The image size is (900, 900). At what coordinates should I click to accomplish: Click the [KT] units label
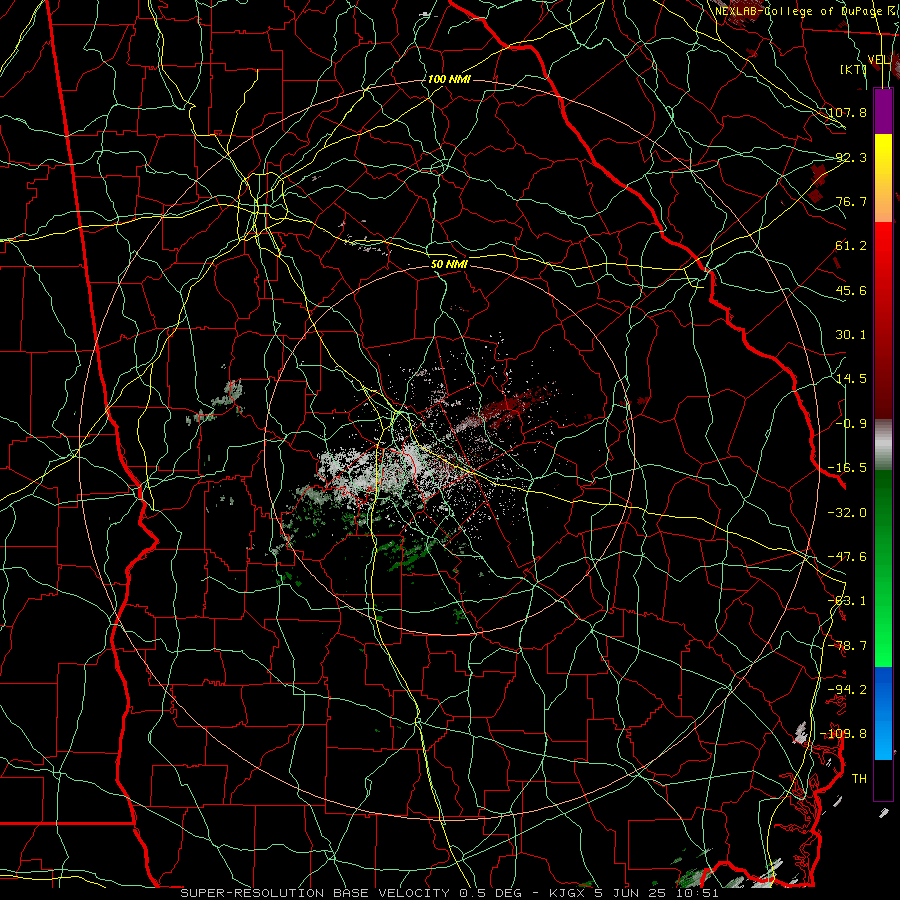click(853, 69)
